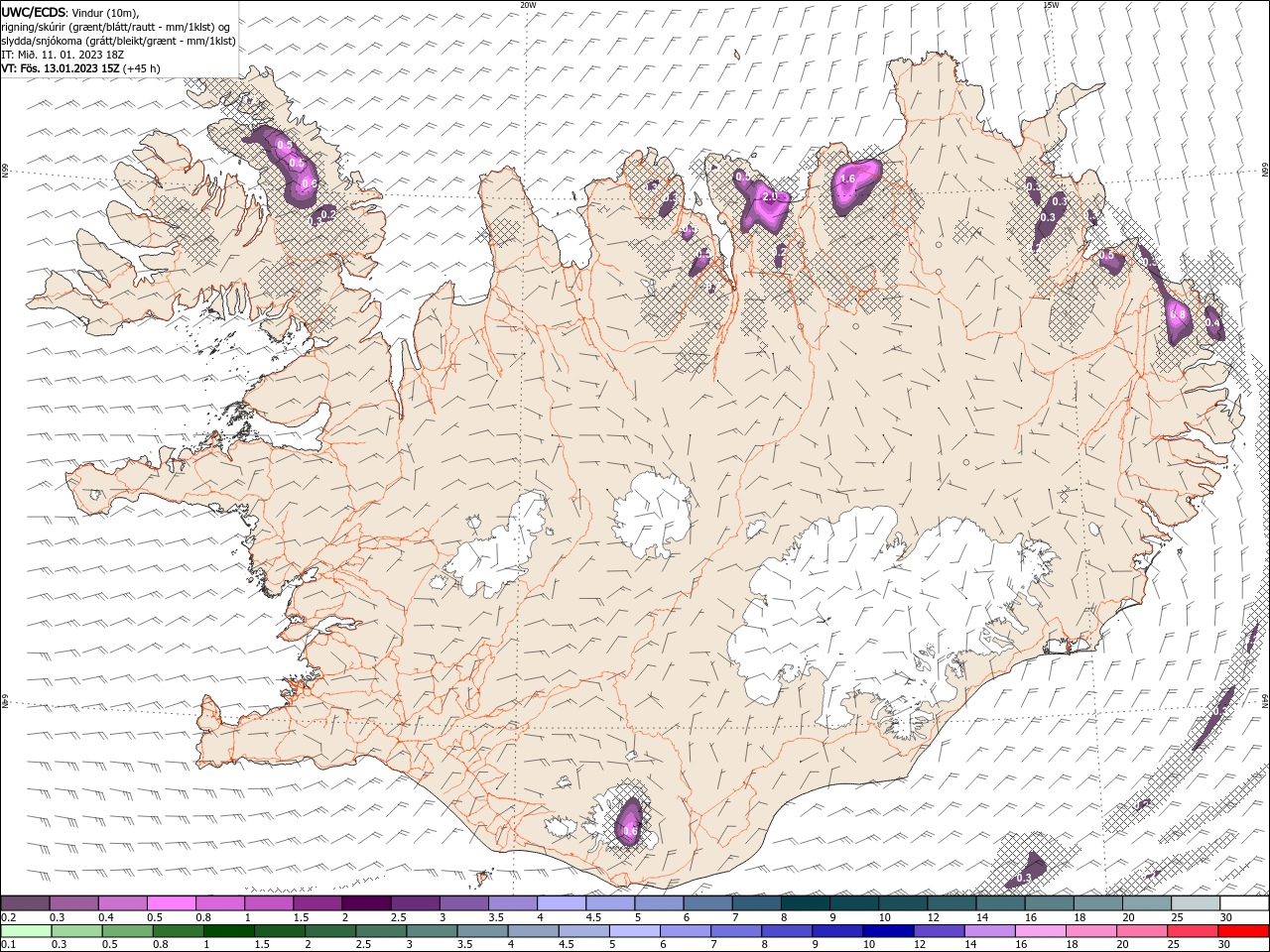1270x952 pixels.
Task: Click the '30' label under the lower scale
Action: click(1226, 945)
